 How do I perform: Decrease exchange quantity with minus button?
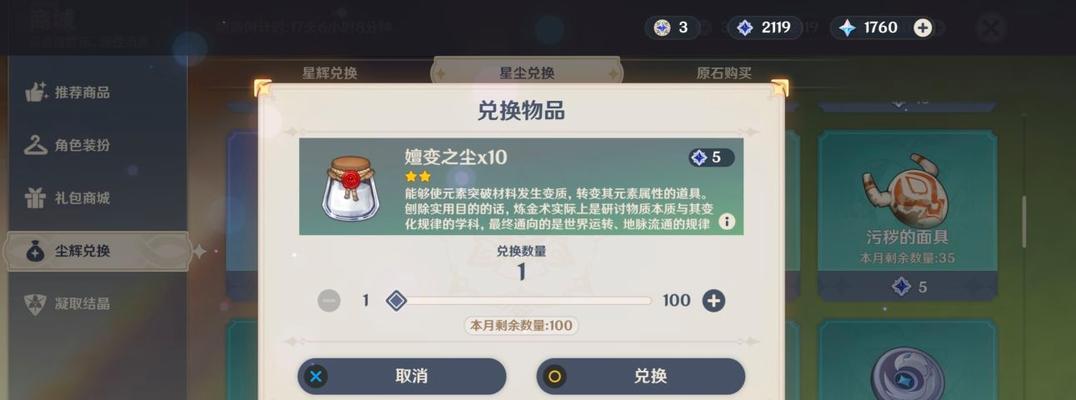[329, 301]
